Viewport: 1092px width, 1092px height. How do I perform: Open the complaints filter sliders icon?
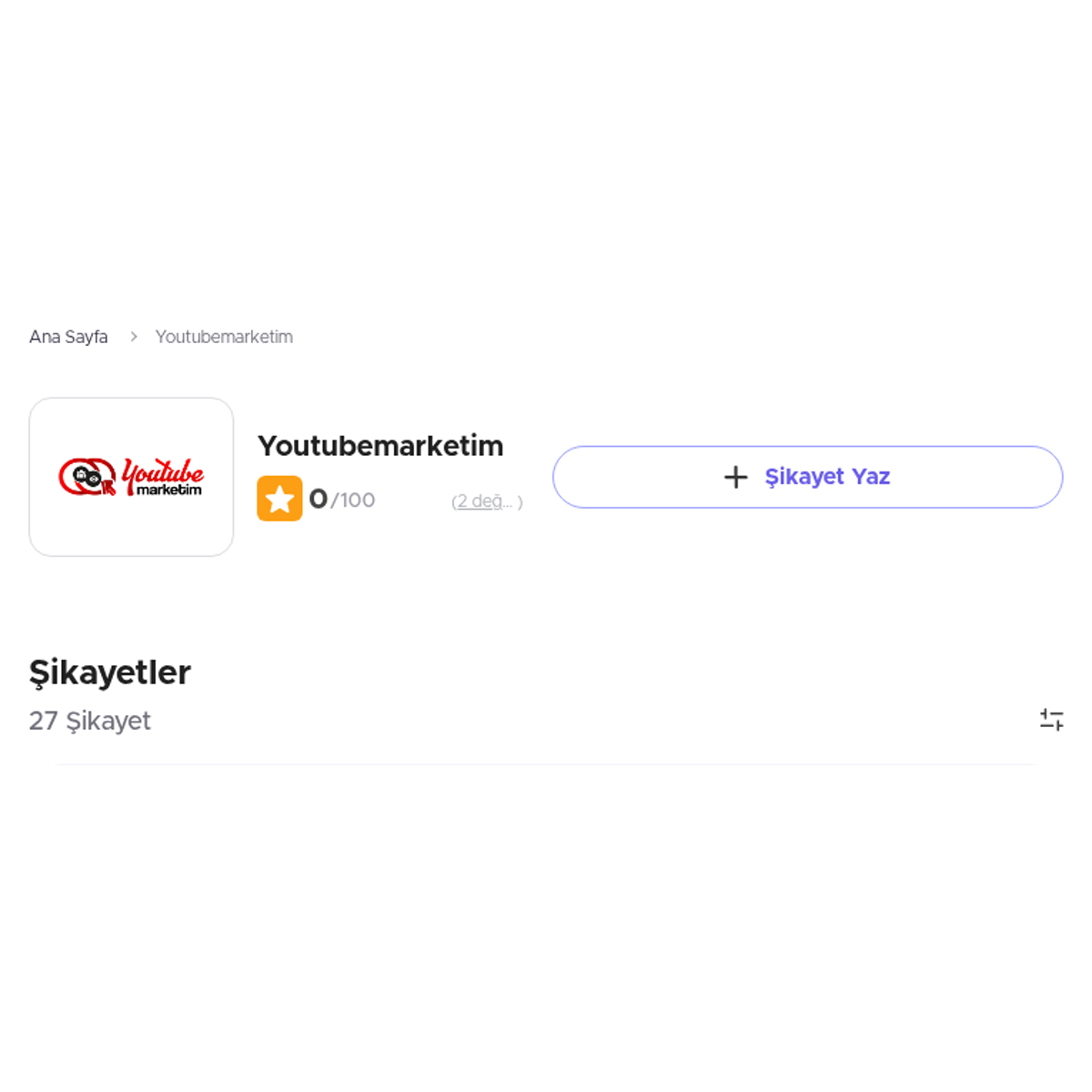[1051, 720]
